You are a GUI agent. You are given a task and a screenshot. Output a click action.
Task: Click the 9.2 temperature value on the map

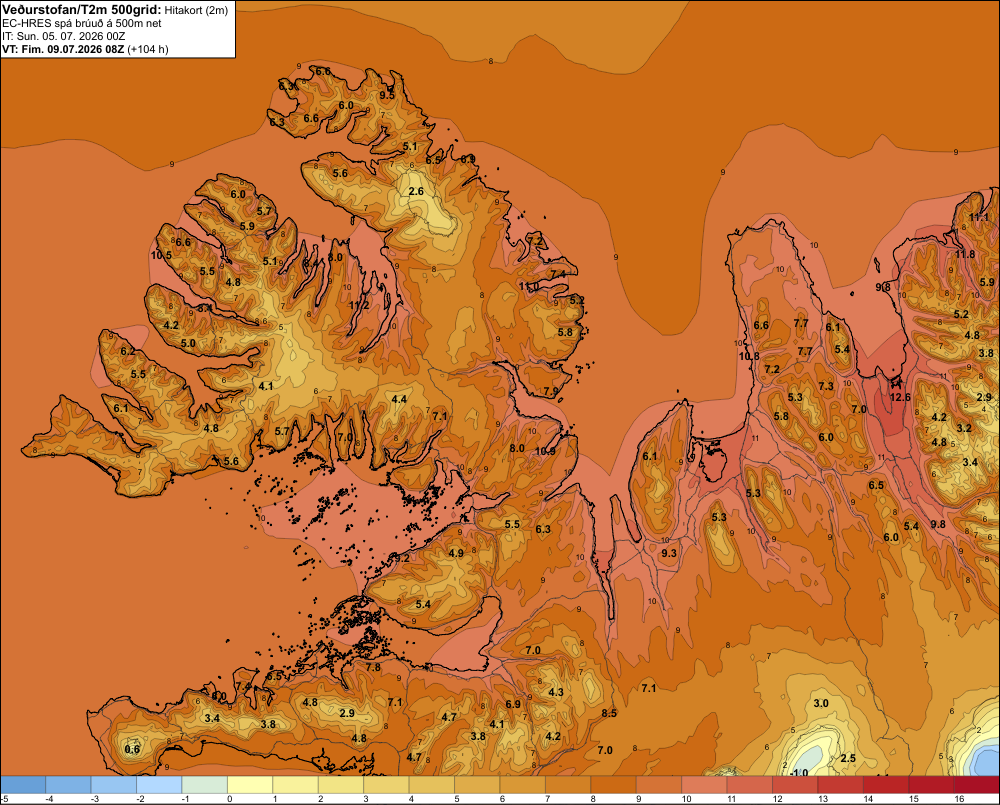(402, 558)
